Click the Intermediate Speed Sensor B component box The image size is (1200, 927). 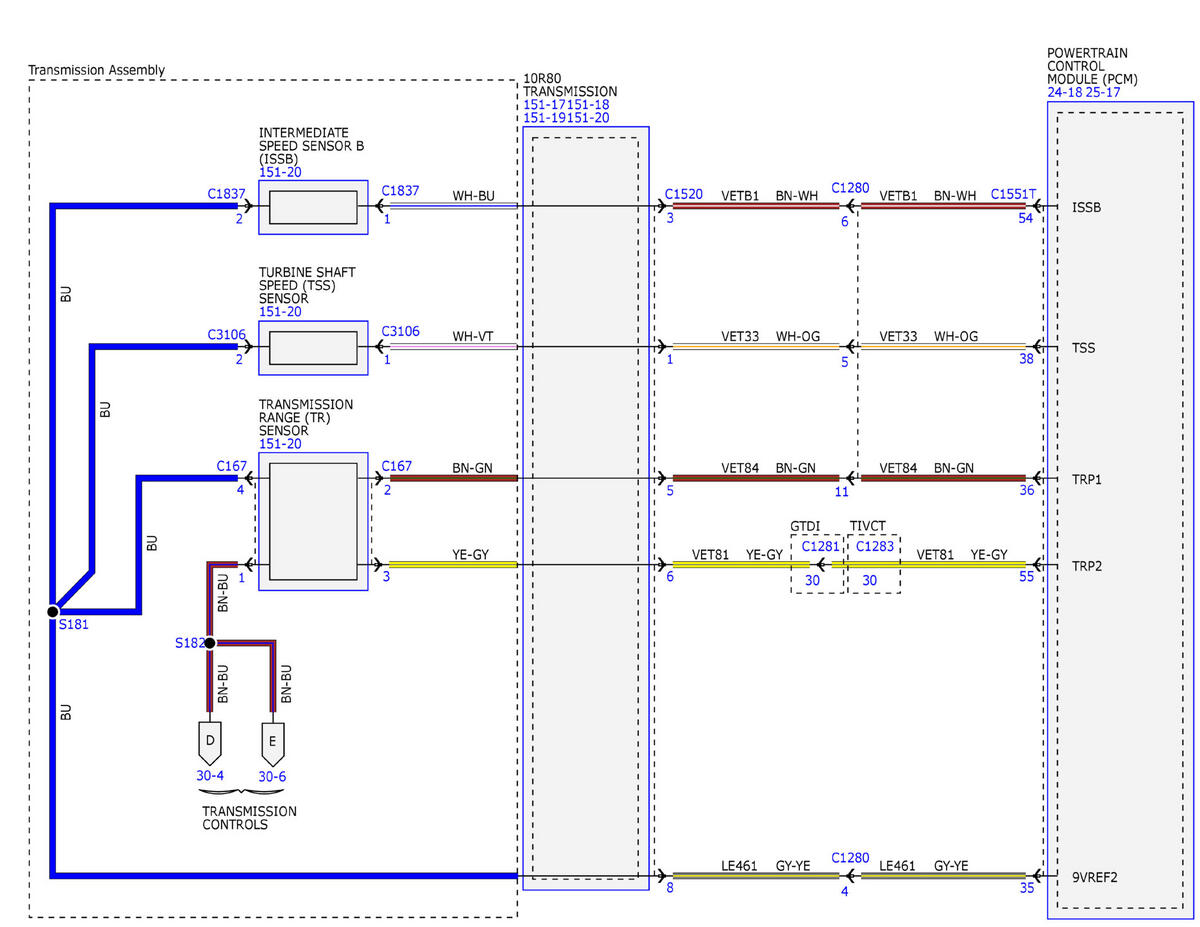313,208
